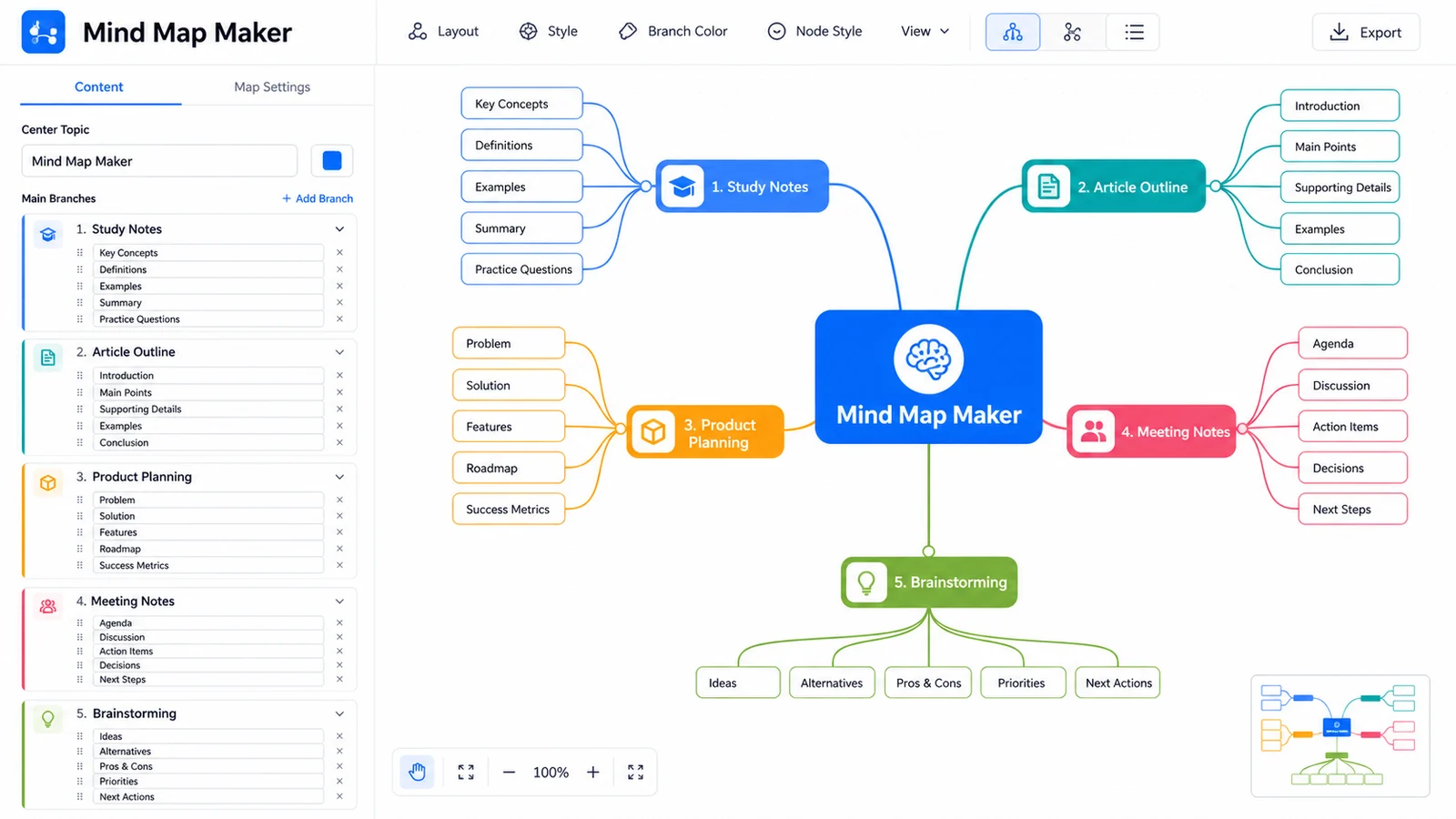Click the brain icon in the central node
Screen dimensions: 1456x819
(928, 359)
